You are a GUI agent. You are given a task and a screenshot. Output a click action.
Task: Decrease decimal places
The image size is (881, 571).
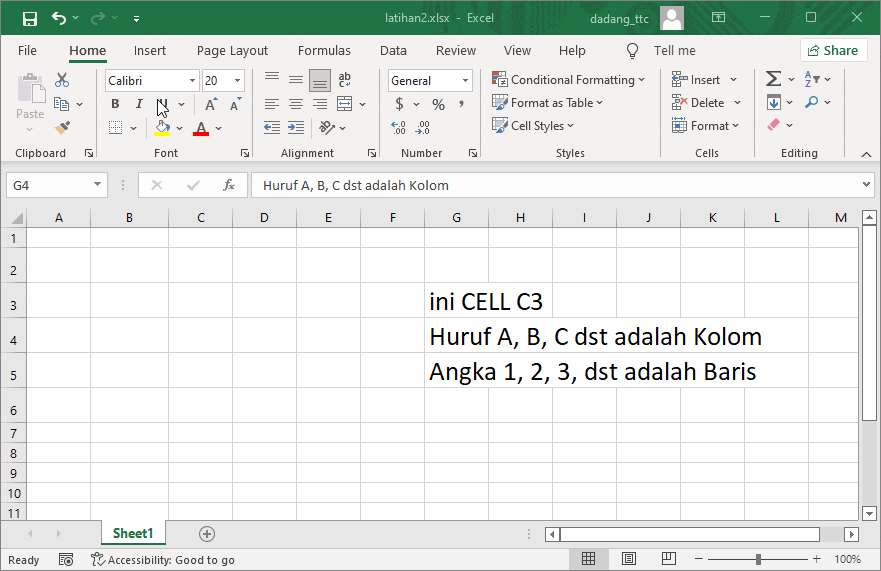pos(423,128)
